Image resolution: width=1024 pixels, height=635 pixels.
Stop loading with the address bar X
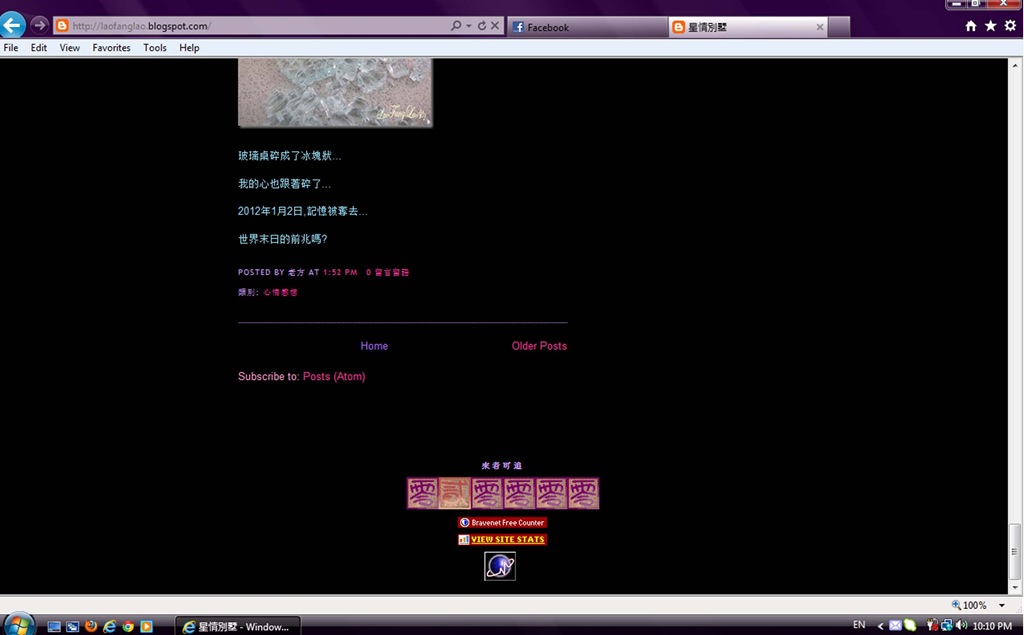[x=495, y=25]
